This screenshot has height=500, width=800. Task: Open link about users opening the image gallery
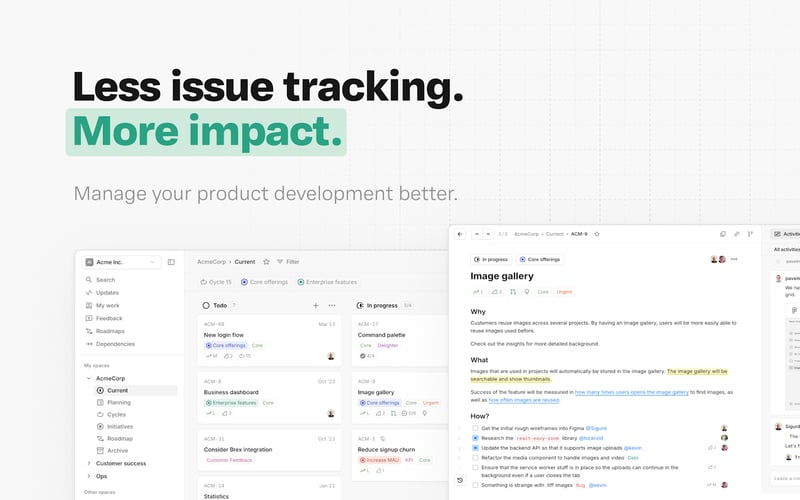632,392
